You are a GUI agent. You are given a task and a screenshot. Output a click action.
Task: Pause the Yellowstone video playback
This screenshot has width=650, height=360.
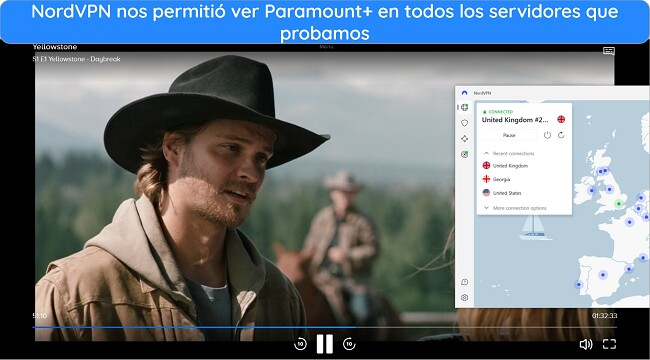325,344
